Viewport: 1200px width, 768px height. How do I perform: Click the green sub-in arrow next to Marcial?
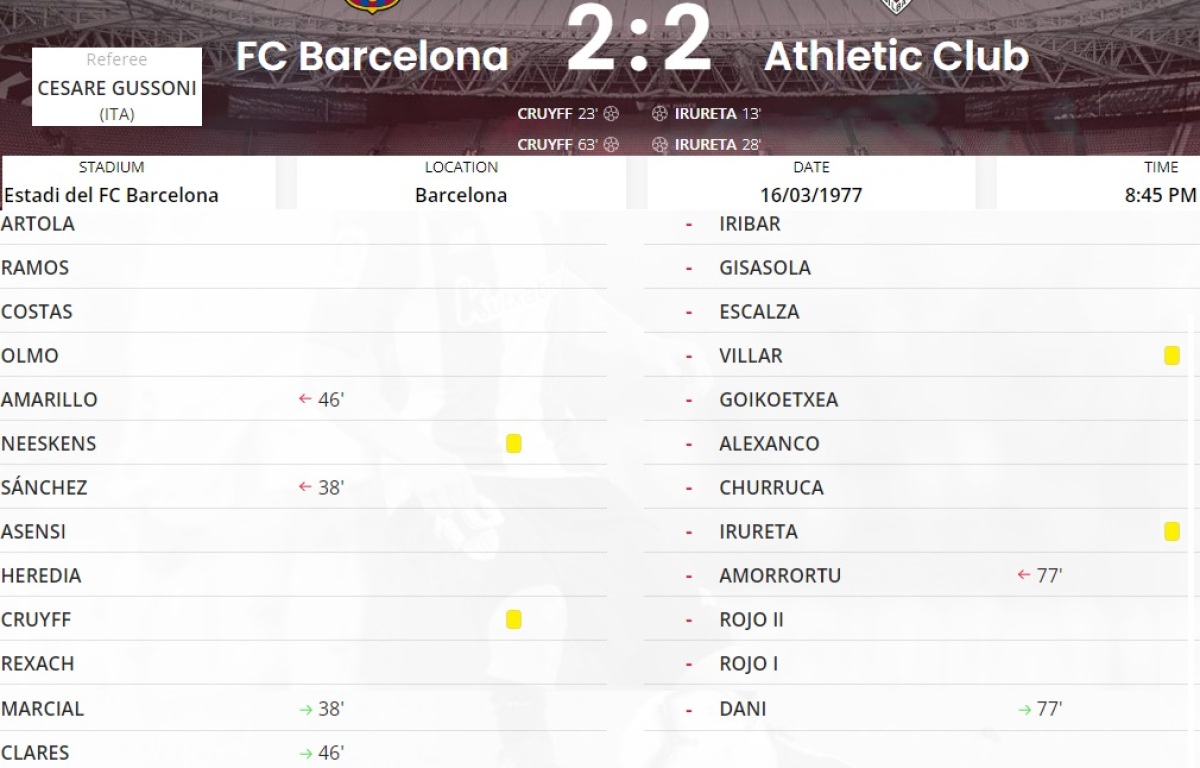(x=306, y=709)
